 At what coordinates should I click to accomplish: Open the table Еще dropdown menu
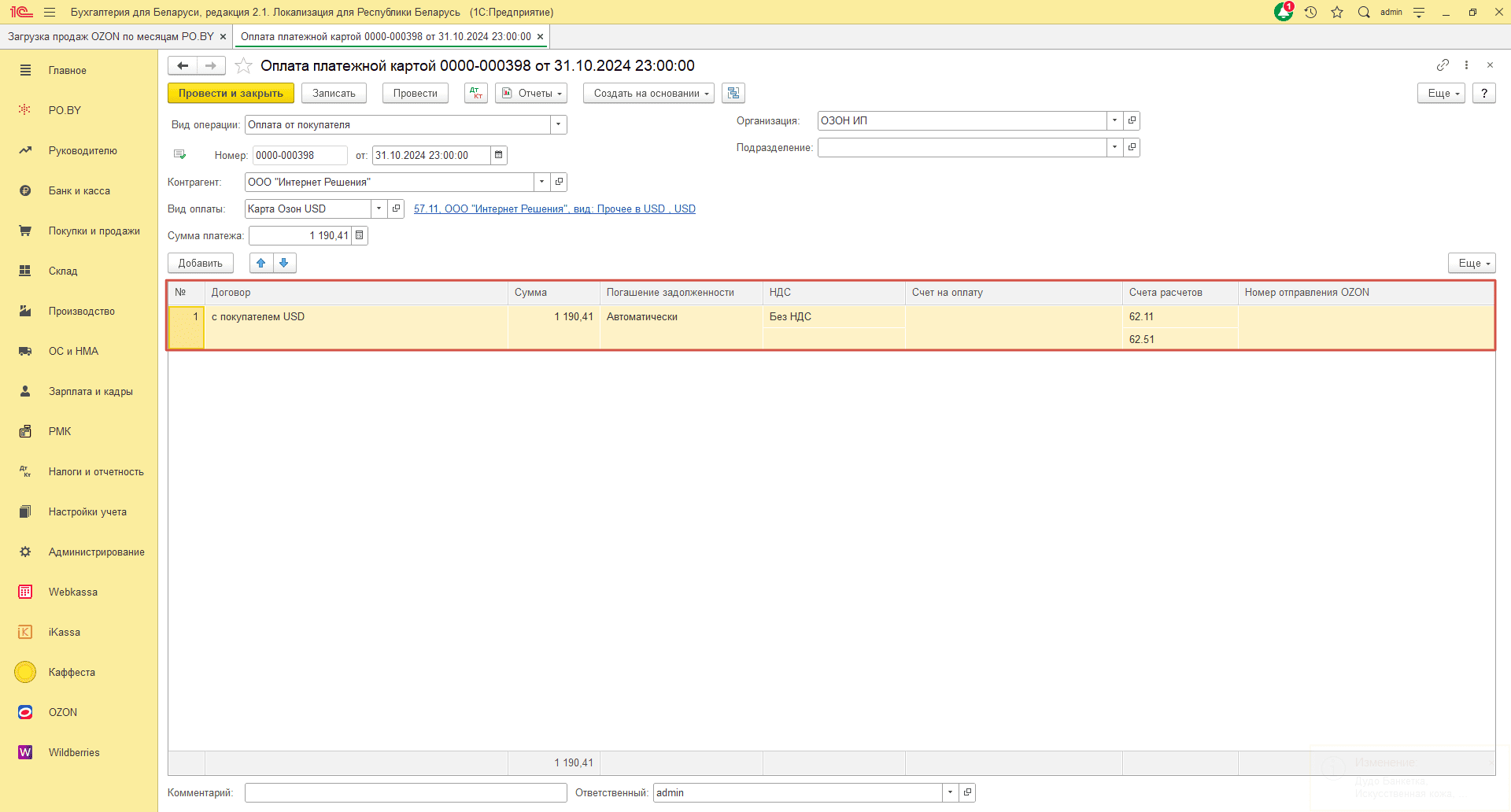point(1472,263)
